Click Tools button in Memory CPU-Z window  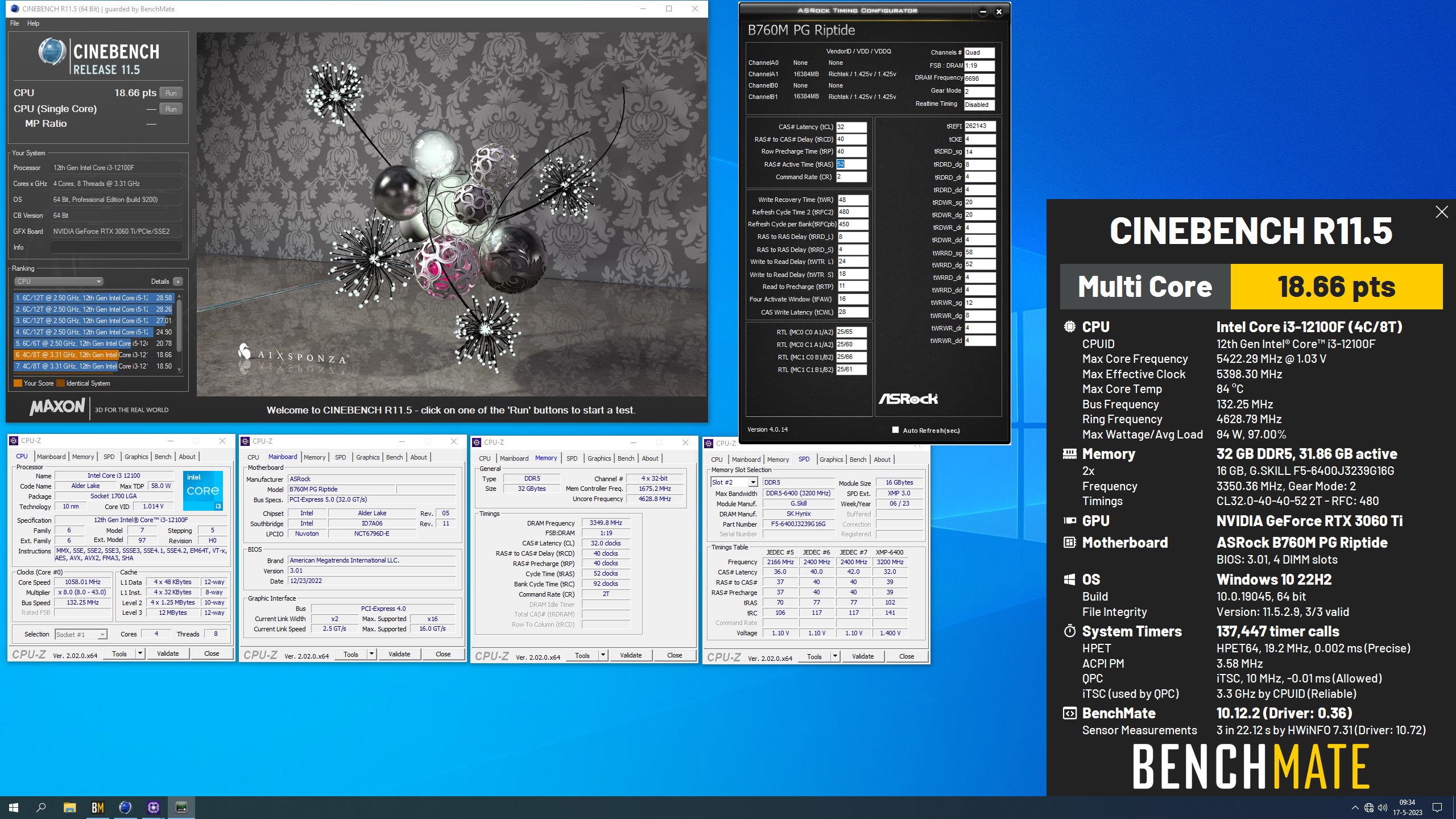pos(582,655)
